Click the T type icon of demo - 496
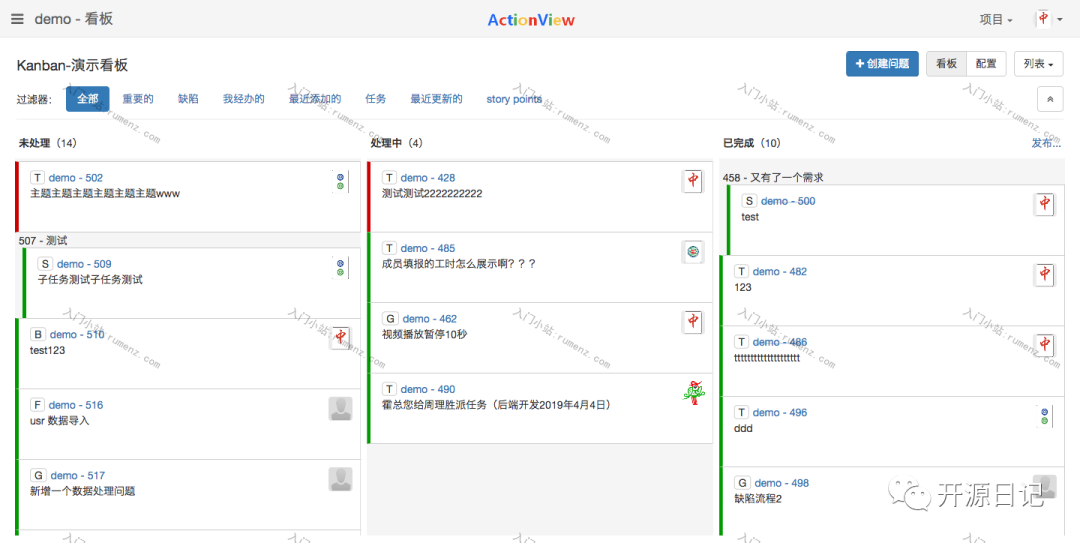Image resolution: width=1080 pixels, height=543 pixels. click(741, 413)
